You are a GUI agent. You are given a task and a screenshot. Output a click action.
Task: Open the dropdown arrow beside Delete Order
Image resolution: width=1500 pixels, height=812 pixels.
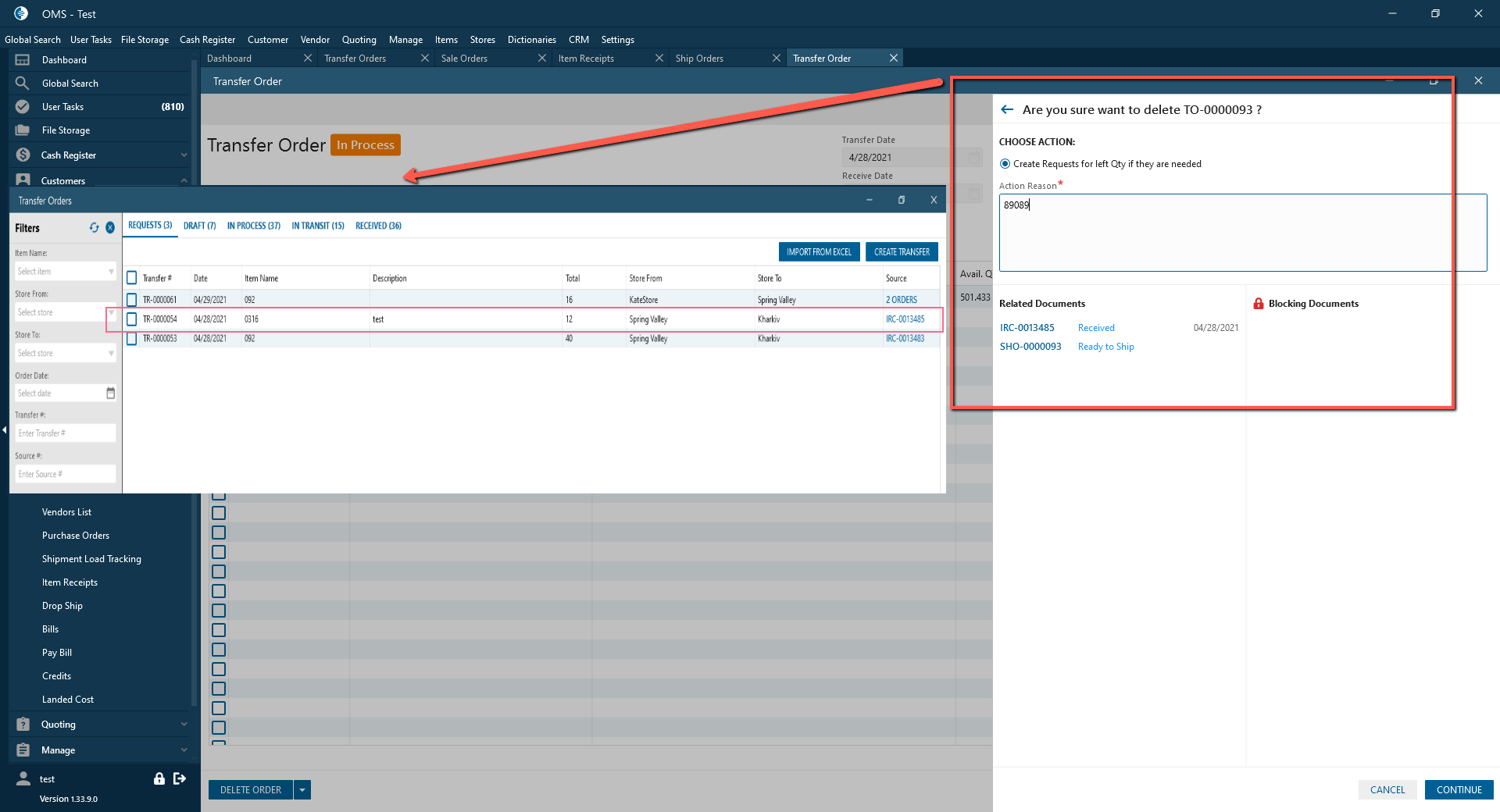pyautogui.click(x=302, y=790)
